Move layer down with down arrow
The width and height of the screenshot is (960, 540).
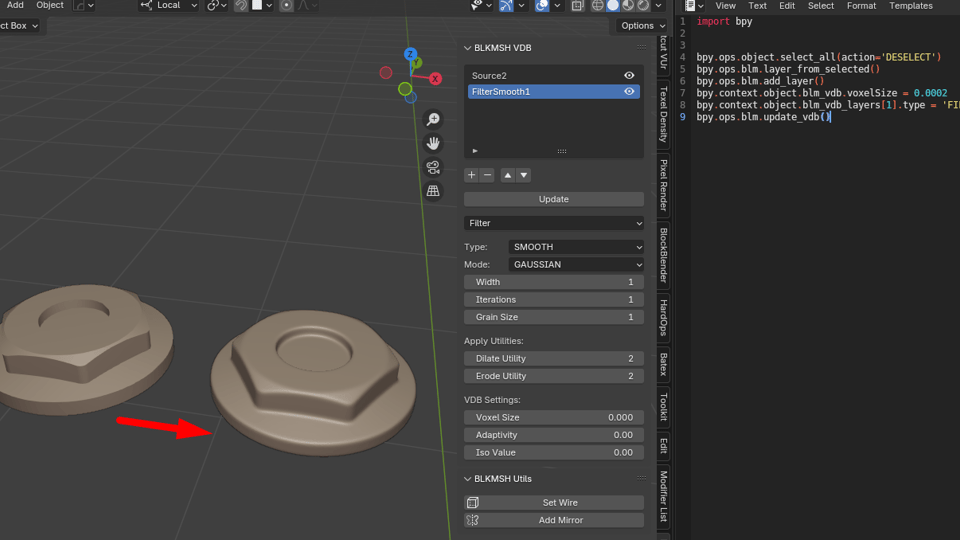[523, 175]
